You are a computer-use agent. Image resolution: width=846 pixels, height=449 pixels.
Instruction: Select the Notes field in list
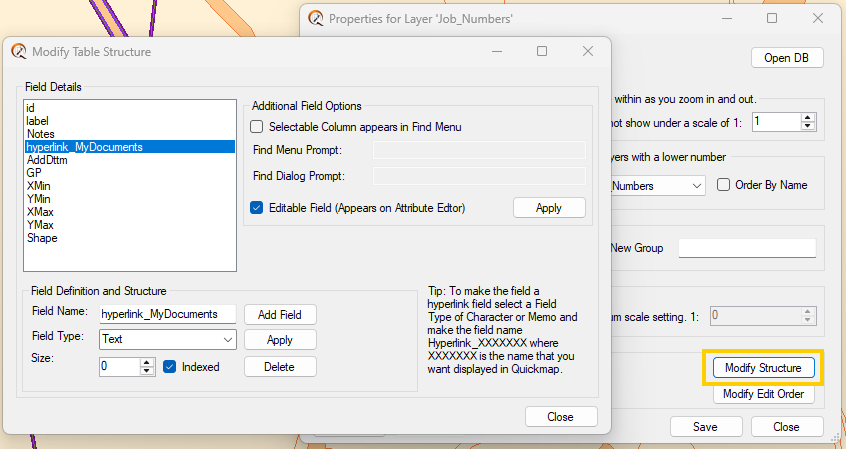pos(41,134)
